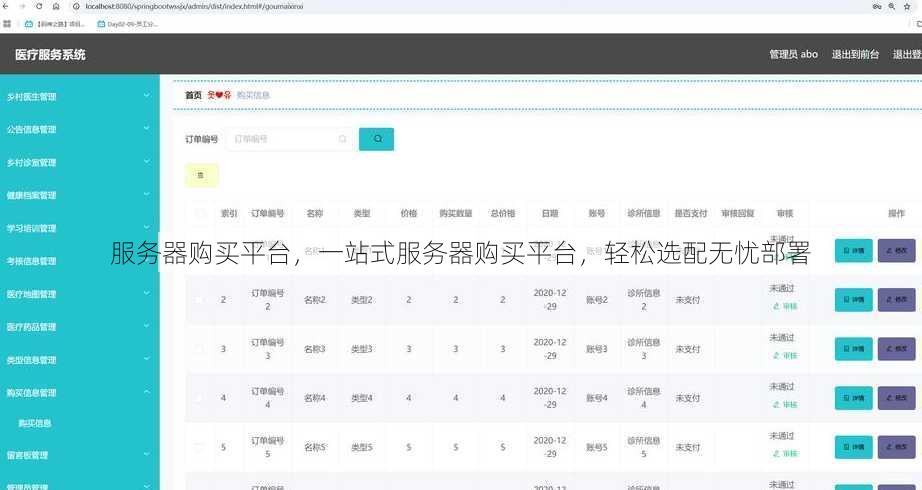Viewport: 922px width, 490px height.
Task: Click the green audit (审核) link in row 5
Action: (785, 454)
